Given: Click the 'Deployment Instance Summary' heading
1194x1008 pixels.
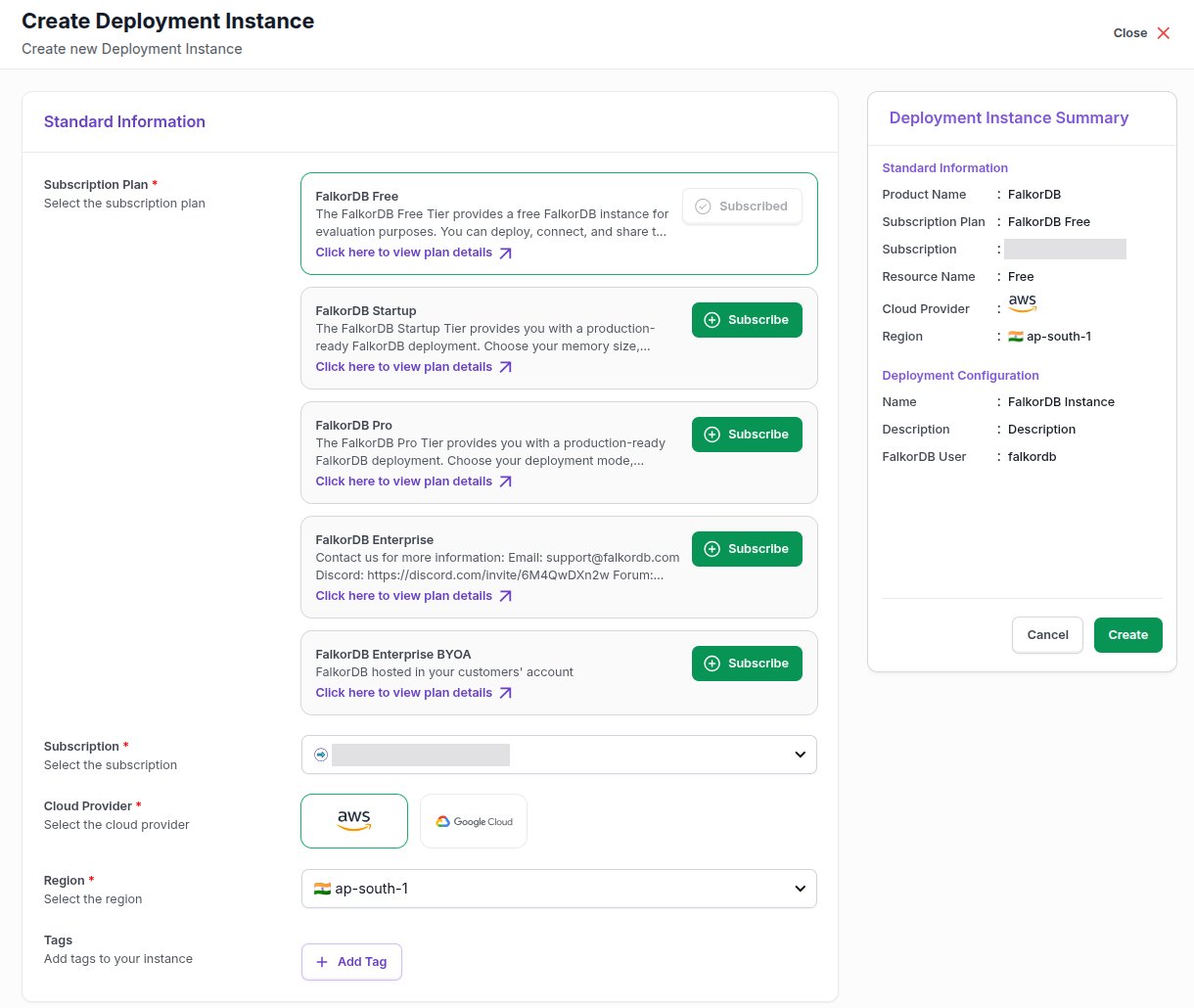Looking at the screenshot, I should click(x=1008, y=117).
